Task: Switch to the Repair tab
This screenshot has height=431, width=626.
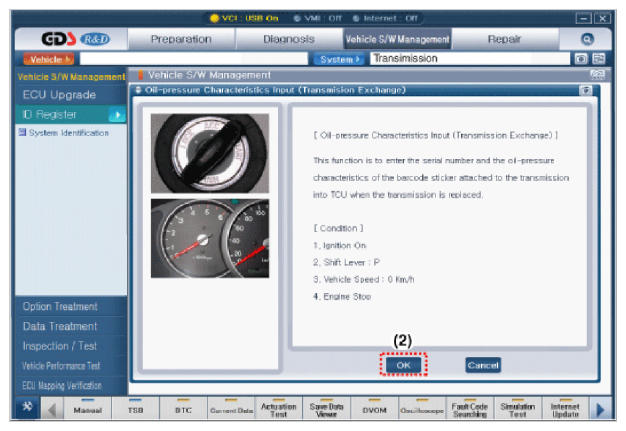Action: coord(504,39)
